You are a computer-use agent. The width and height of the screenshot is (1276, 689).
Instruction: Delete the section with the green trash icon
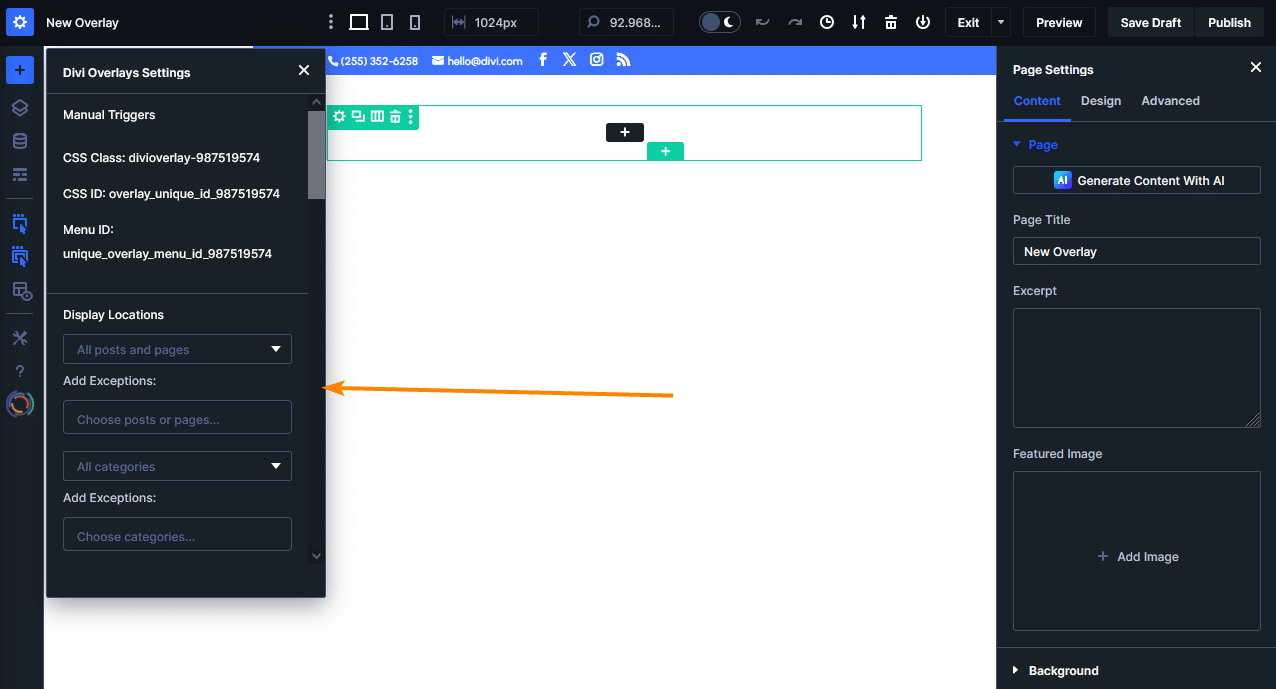pos(393,116)
